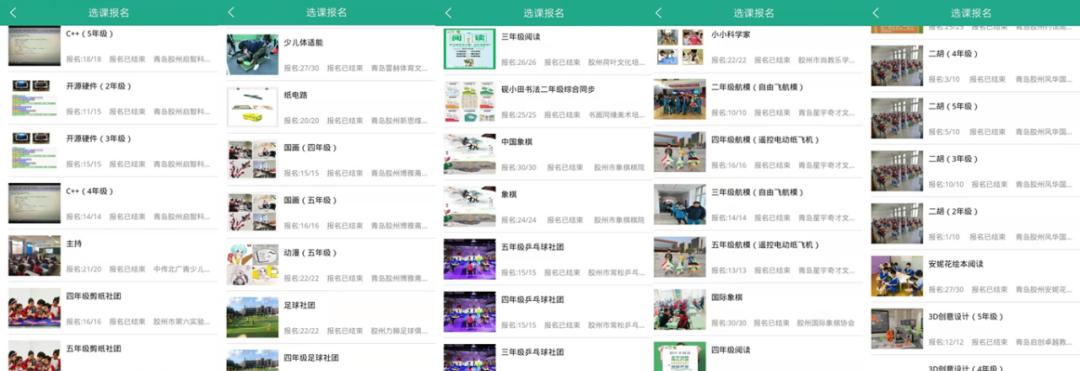1080x371 pixels.
Task: Open the 三年级阅读 thumbnail image
Action: click(470, 48)
